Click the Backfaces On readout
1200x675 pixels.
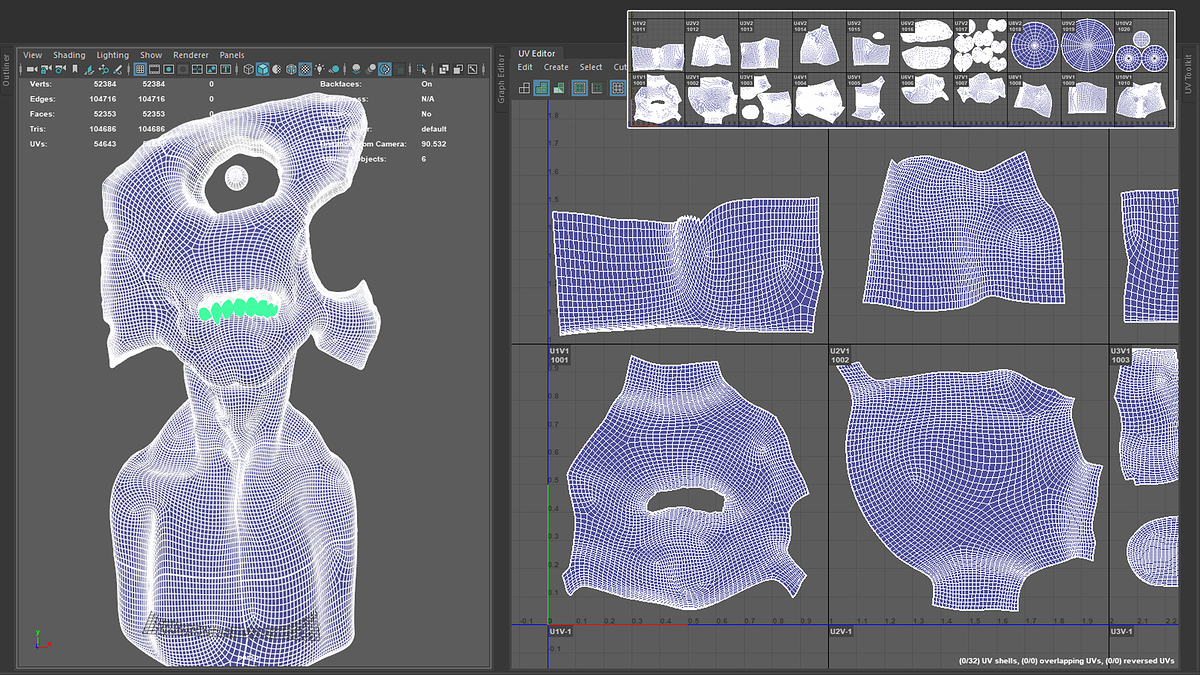pos(427,84)
